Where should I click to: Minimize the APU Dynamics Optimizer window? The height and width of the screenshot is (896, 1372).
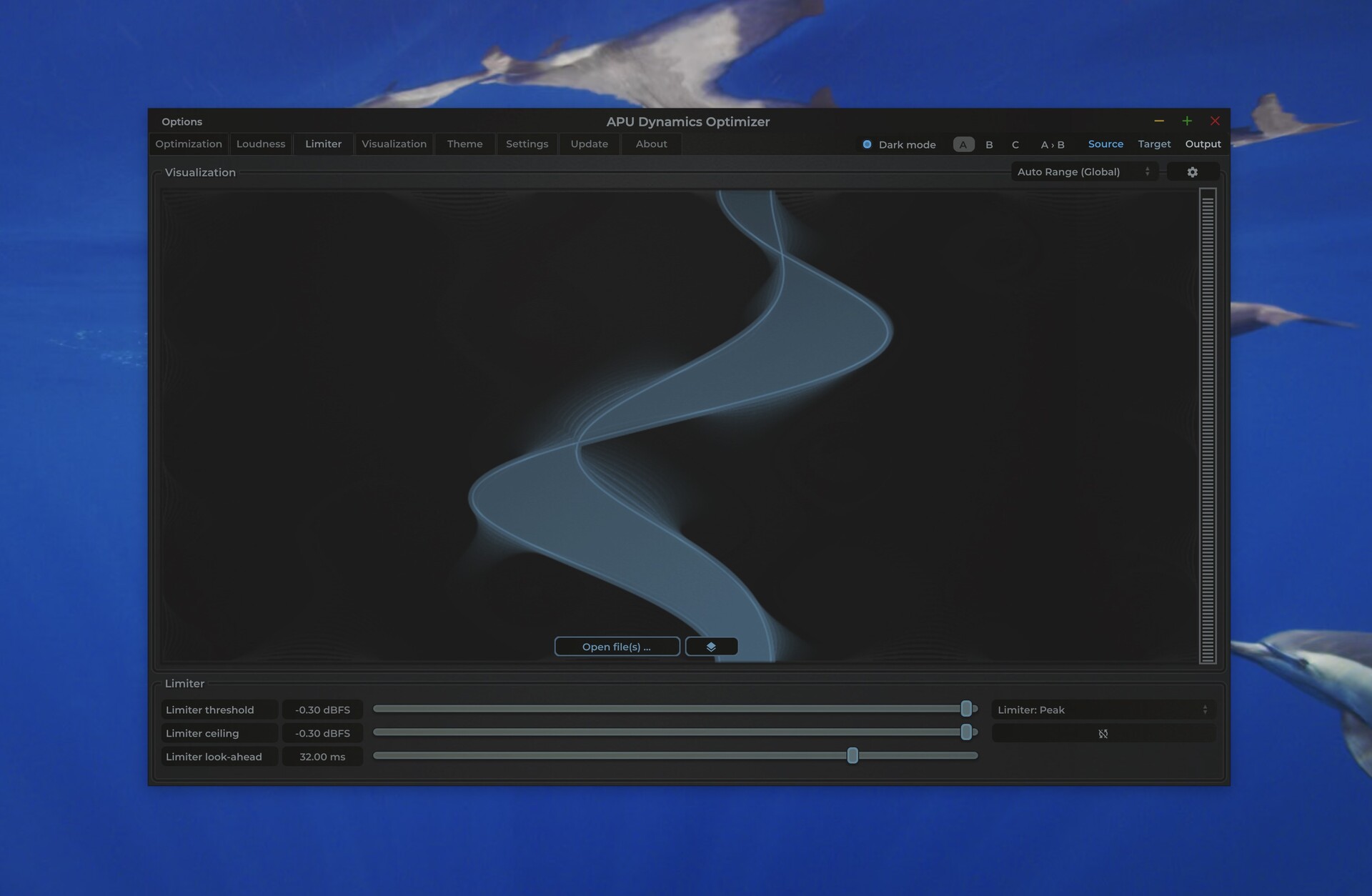pos(1159,121)
